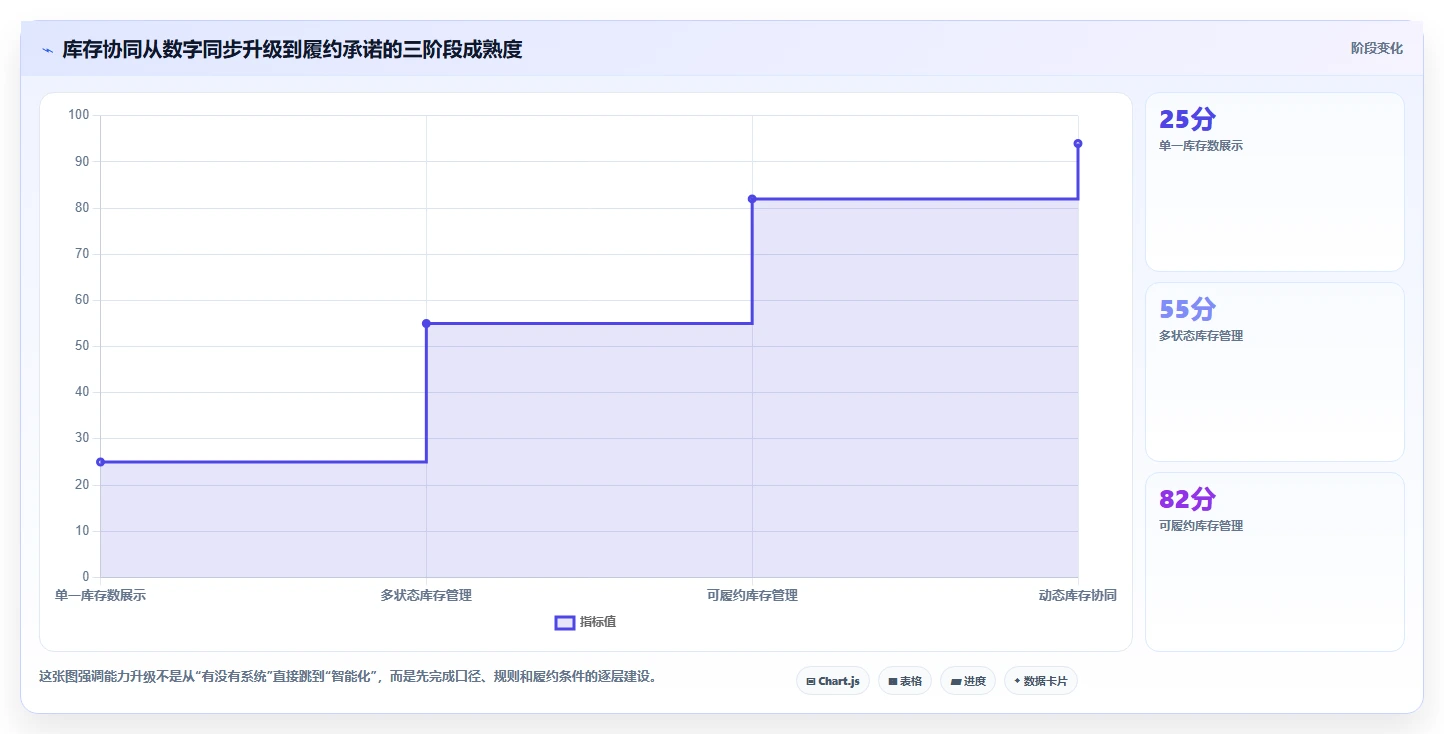
Task: Click the 进度 tag chip
Action: (968, 681)
